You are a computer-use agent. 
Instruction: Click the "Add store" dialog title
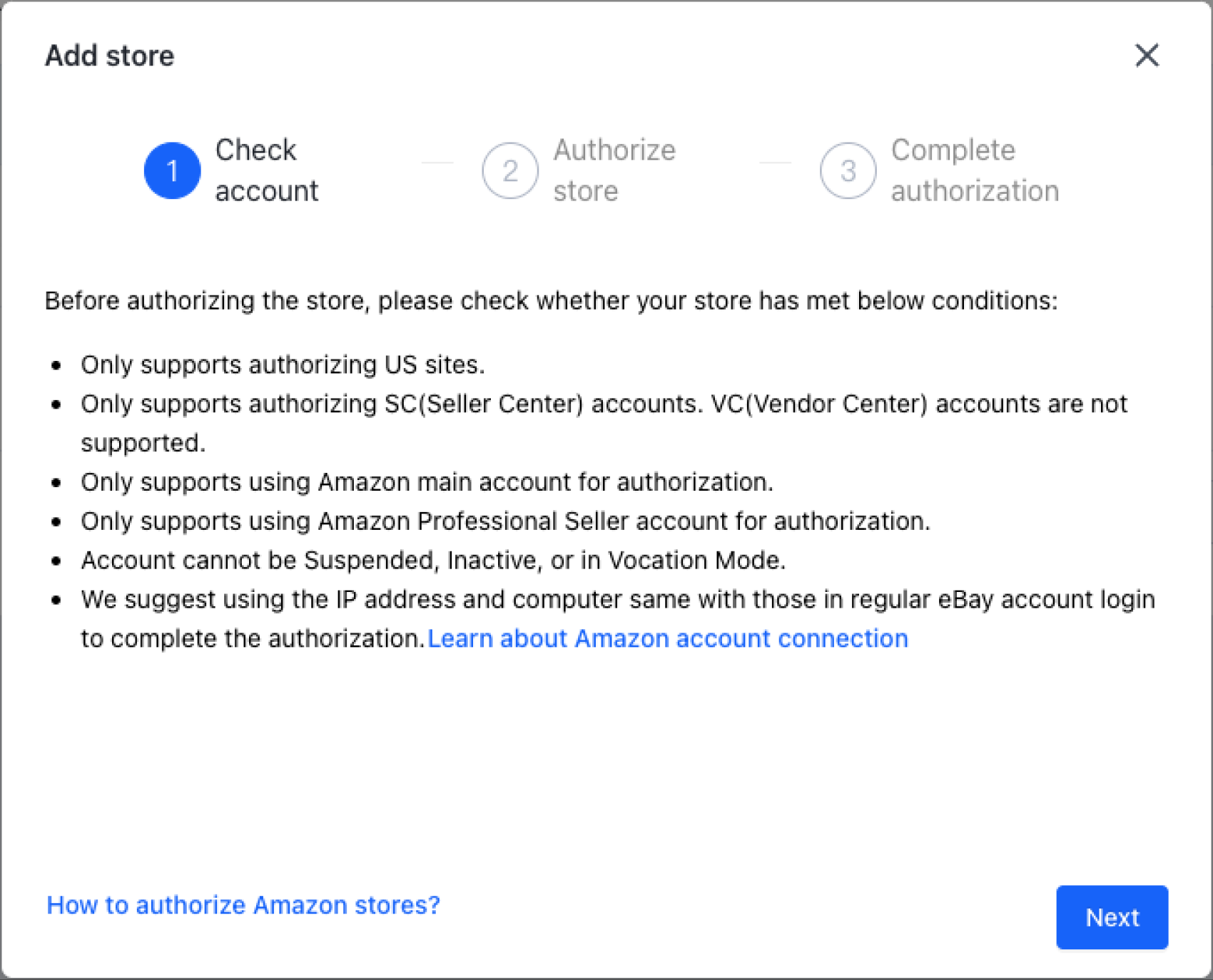click(x=109, y=55)
